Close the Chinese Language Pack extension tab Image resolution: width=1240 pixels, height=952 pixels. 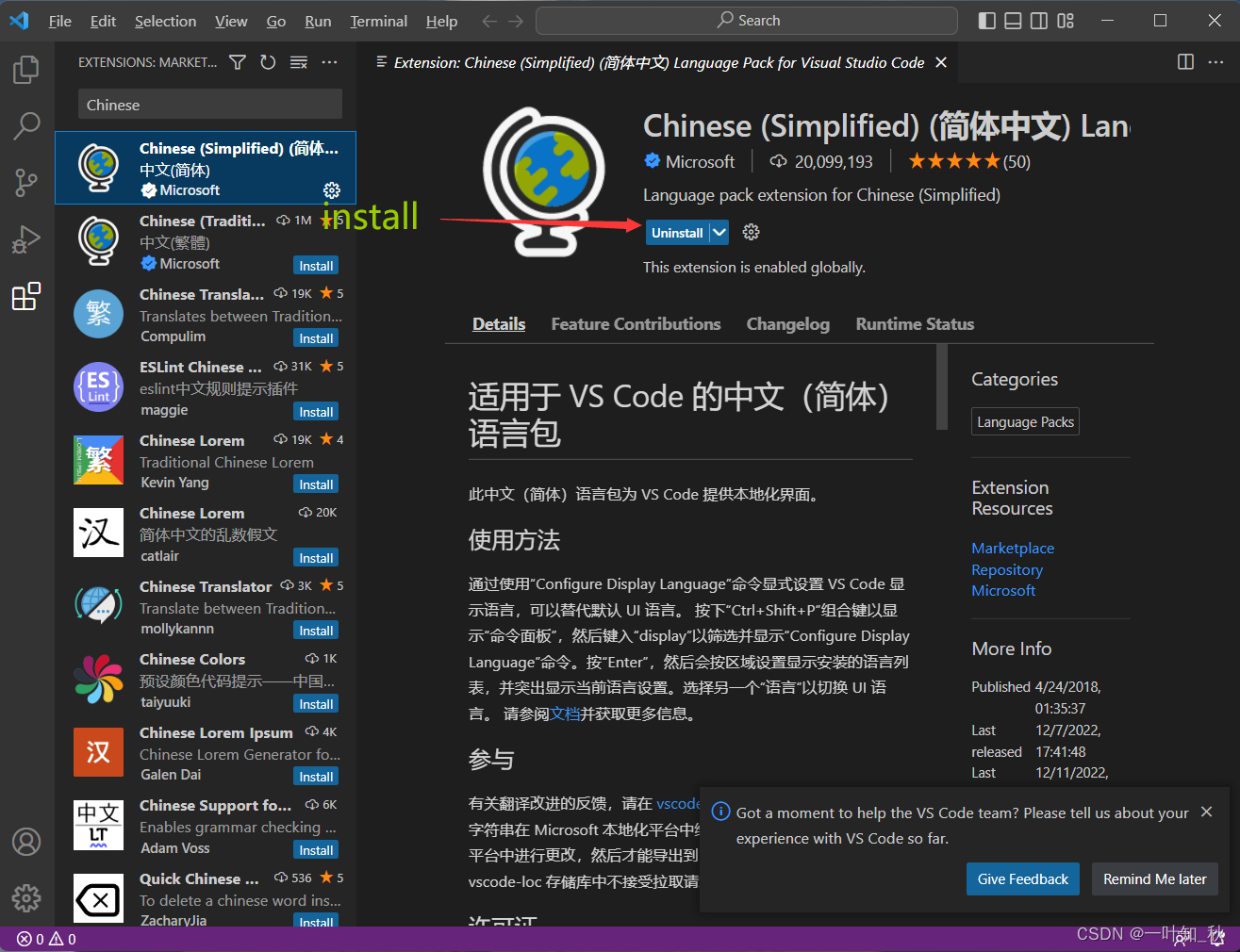[941, 62]
